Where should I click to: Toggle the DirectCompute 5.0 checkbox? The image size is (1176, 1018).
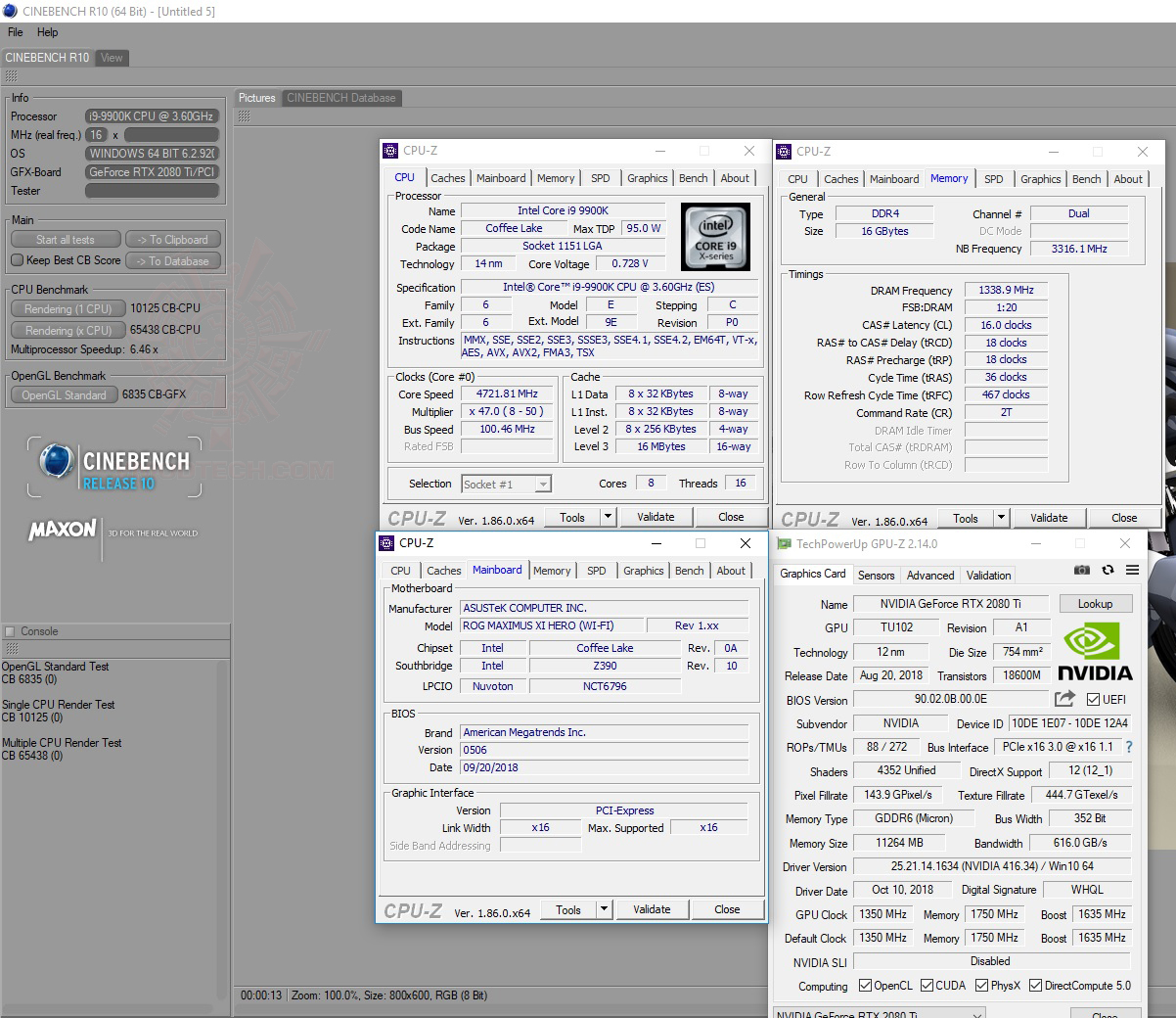[x=1036, y=986]
